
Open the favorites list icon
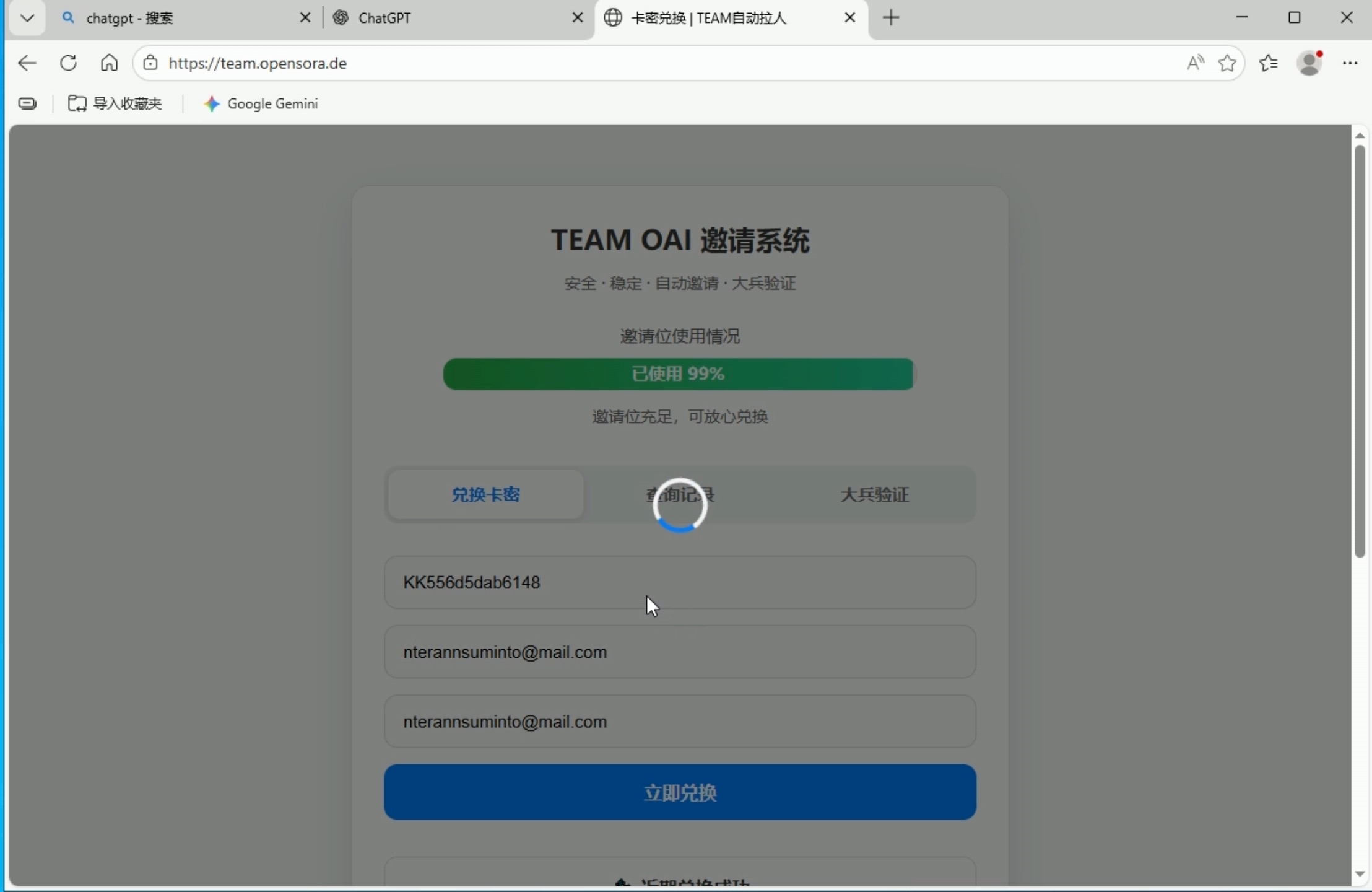(1268, 63)
